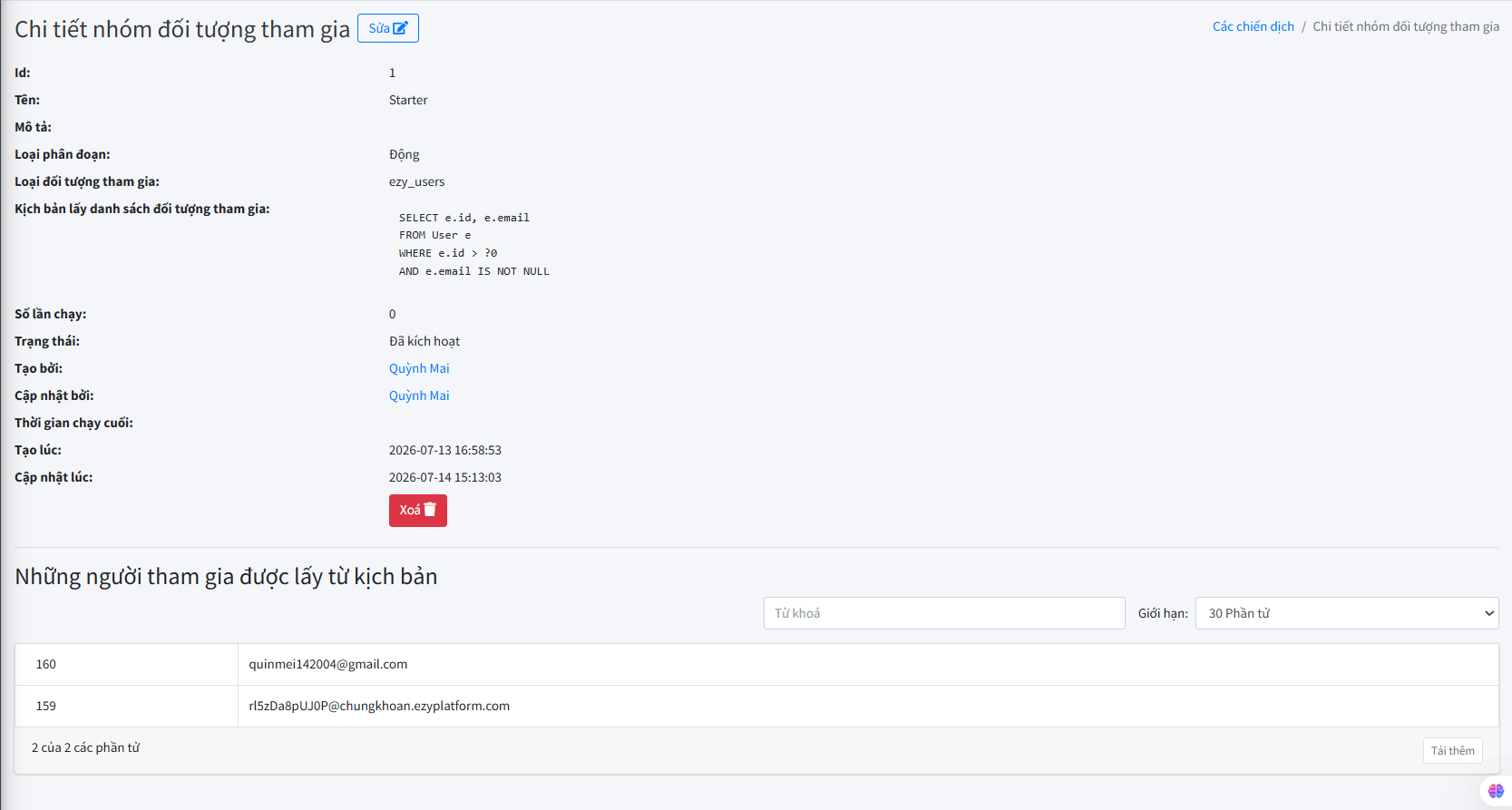Click the SQL query script block

[474, 244]
